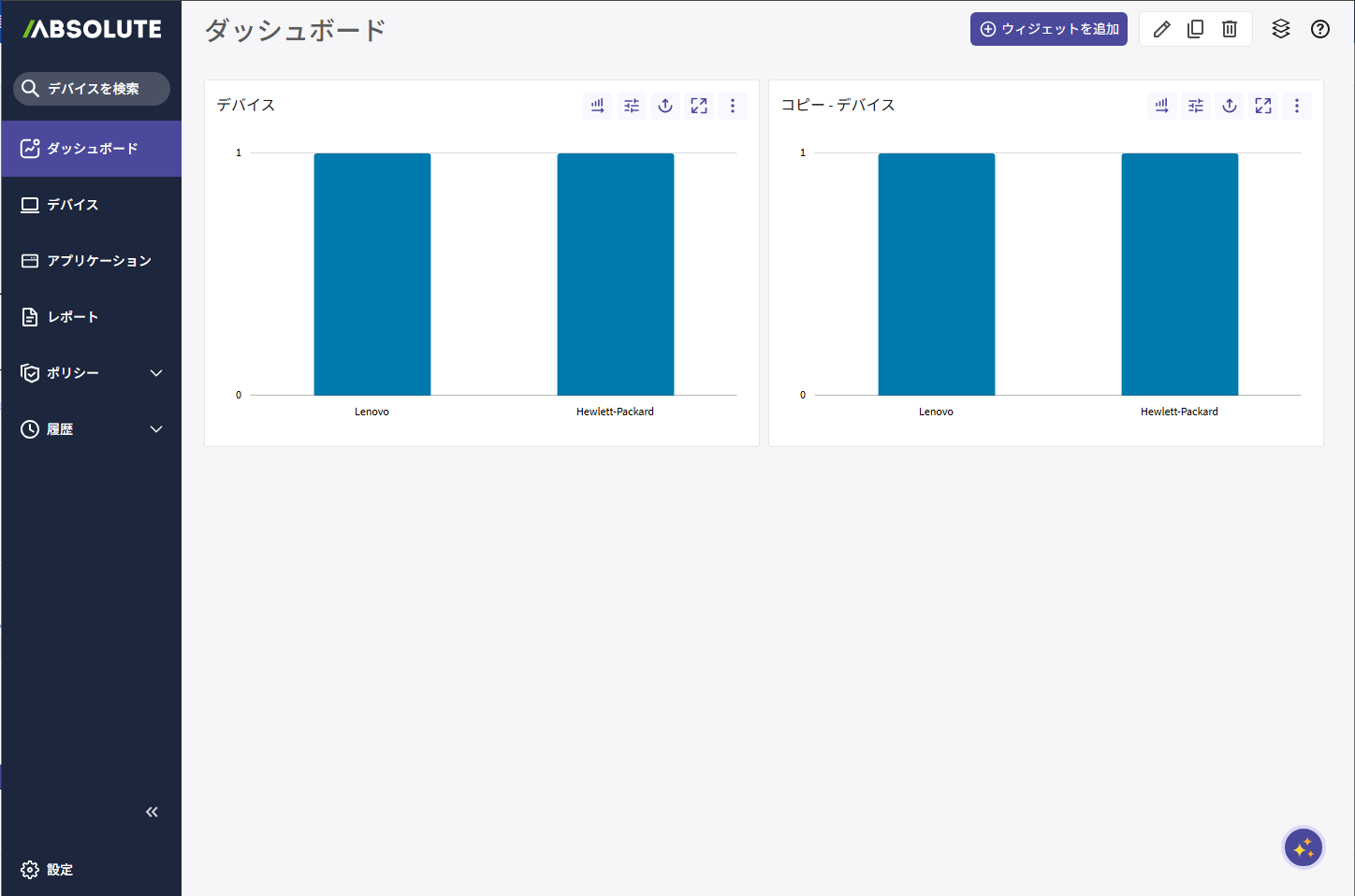Click the デバイスを検索 search field
The image size is (1355, 896).
pyautogui.click(x=92, y=89)
